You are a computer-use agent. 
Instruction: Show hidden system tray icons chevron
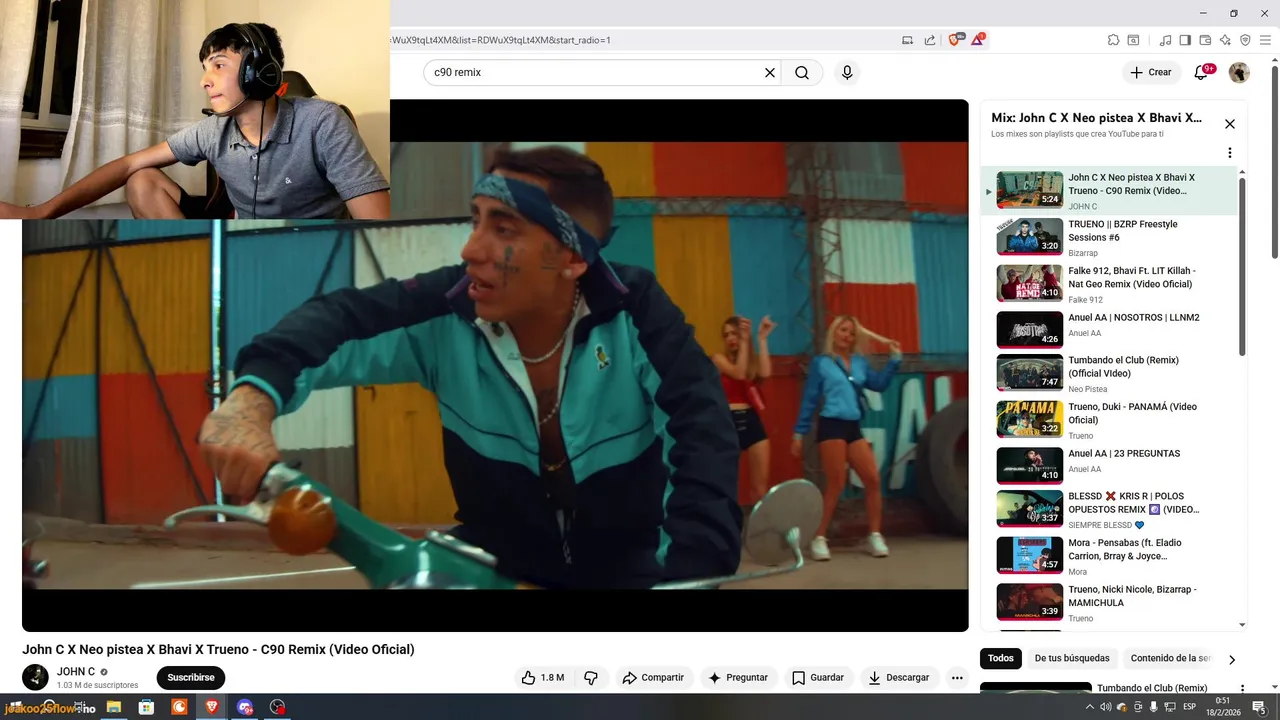click(1090, 707)
